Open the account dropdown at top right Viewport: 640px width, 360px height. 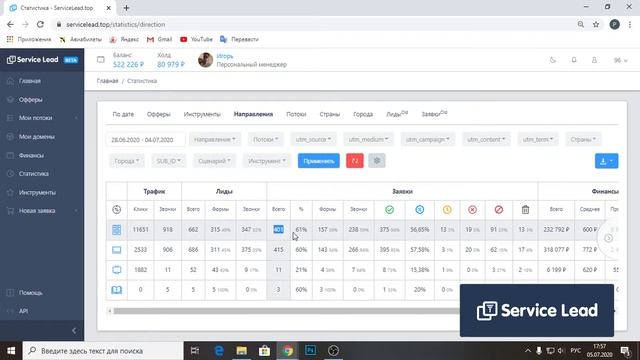(x=620, y=60)
